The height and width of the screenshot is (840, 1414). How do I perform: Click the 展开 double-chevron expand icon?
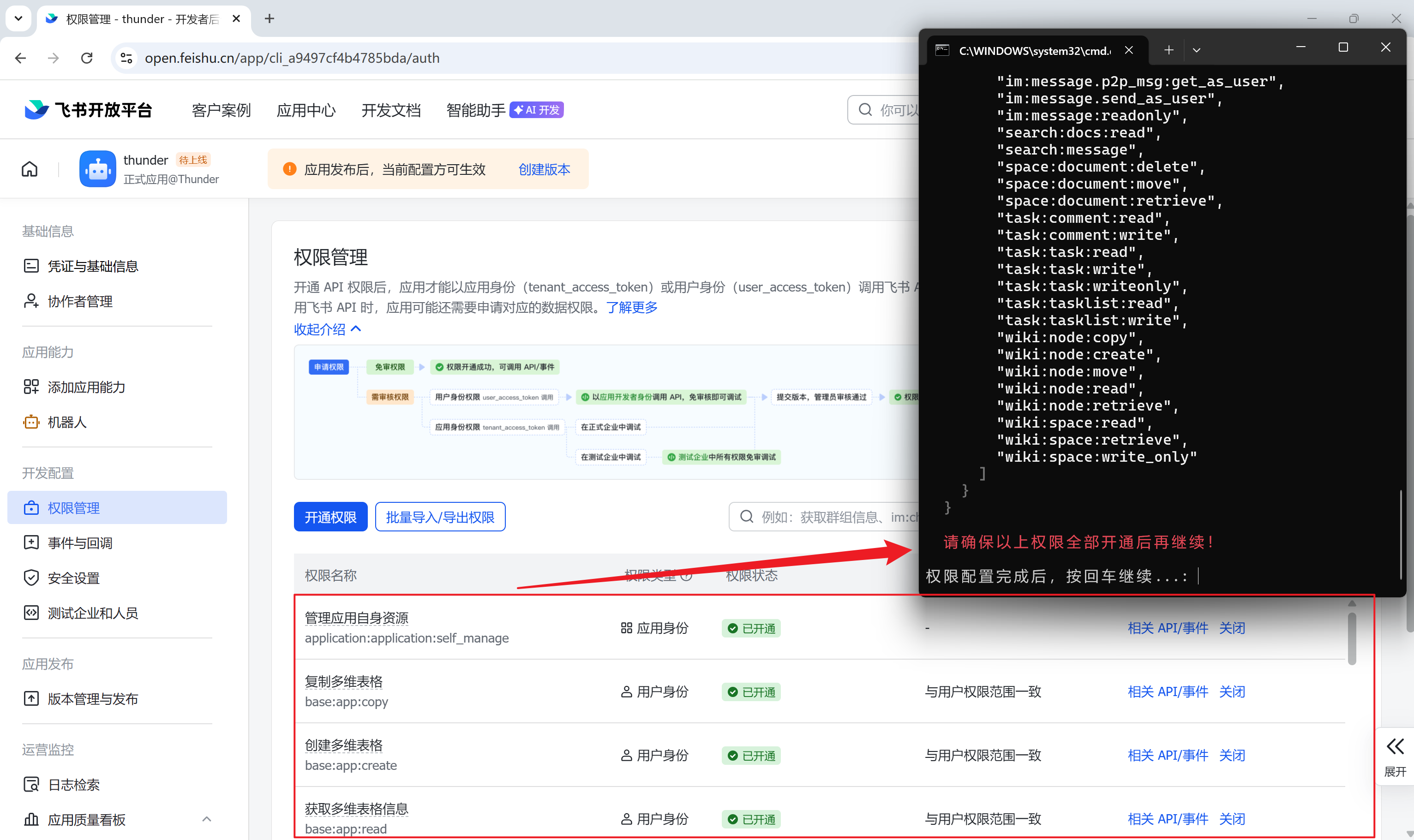pyautogui.click(x=1395, y=747)
